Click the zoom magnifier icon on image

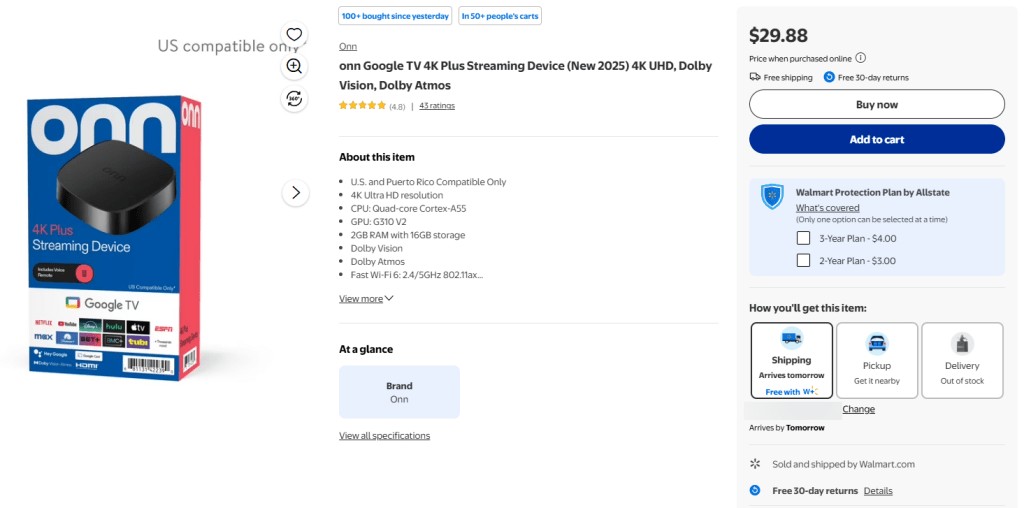(294, 66)
